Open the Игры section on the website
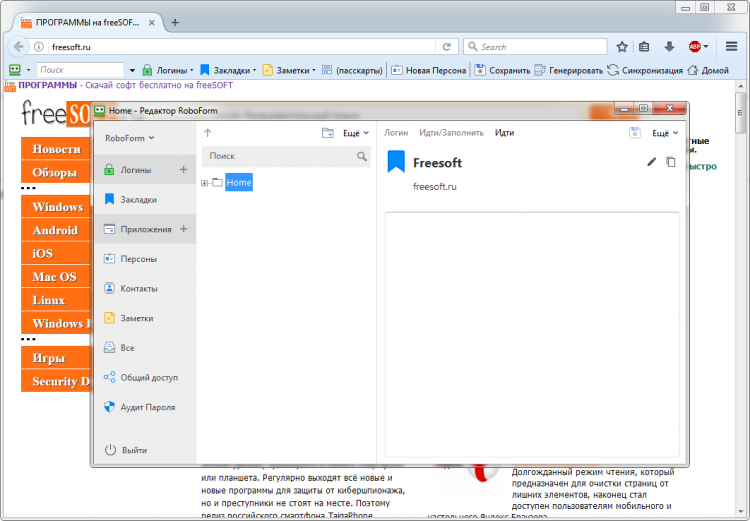This screenshot has height=521, width=750. point(56,358)
